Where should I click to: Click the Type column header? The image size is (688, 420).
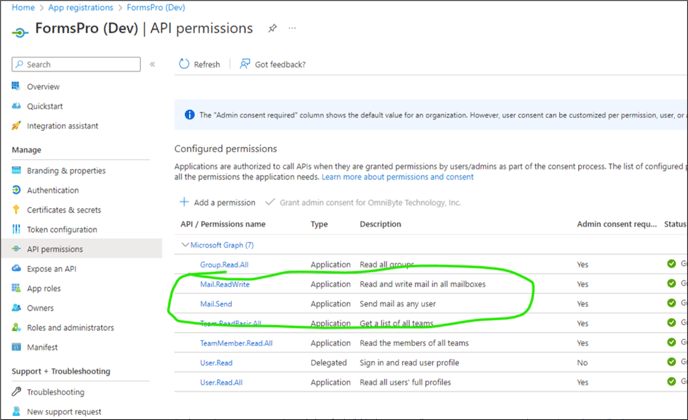319,224
